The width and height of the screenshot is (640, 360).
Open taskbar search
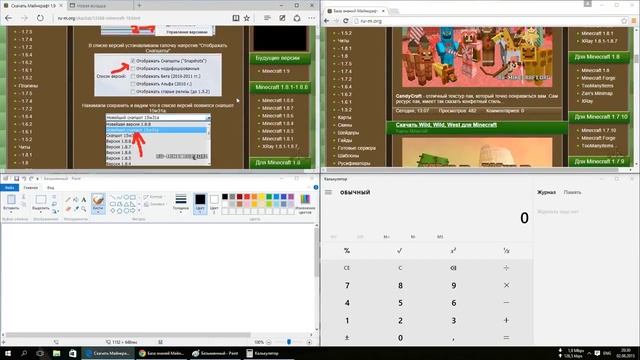24,353
